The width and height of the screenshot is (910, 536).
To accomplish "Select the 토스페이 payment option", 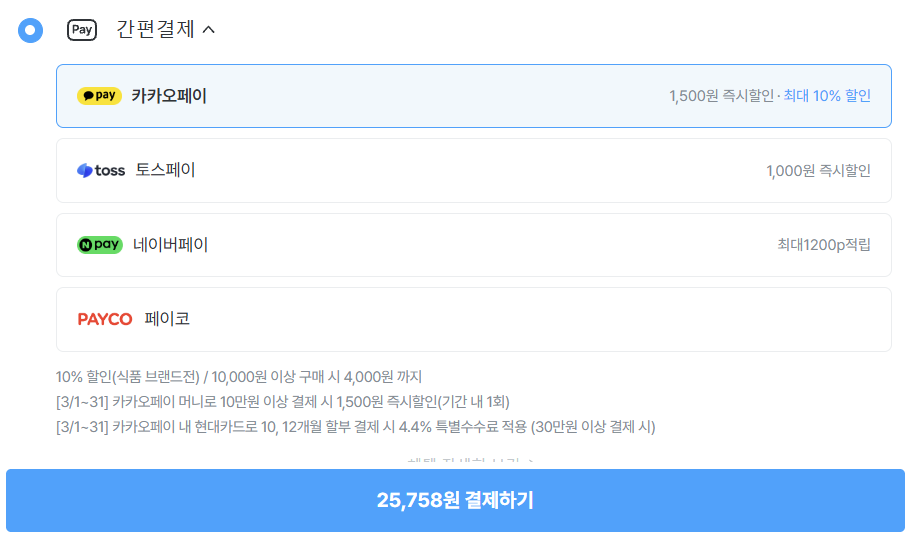I will pos(165,170).
